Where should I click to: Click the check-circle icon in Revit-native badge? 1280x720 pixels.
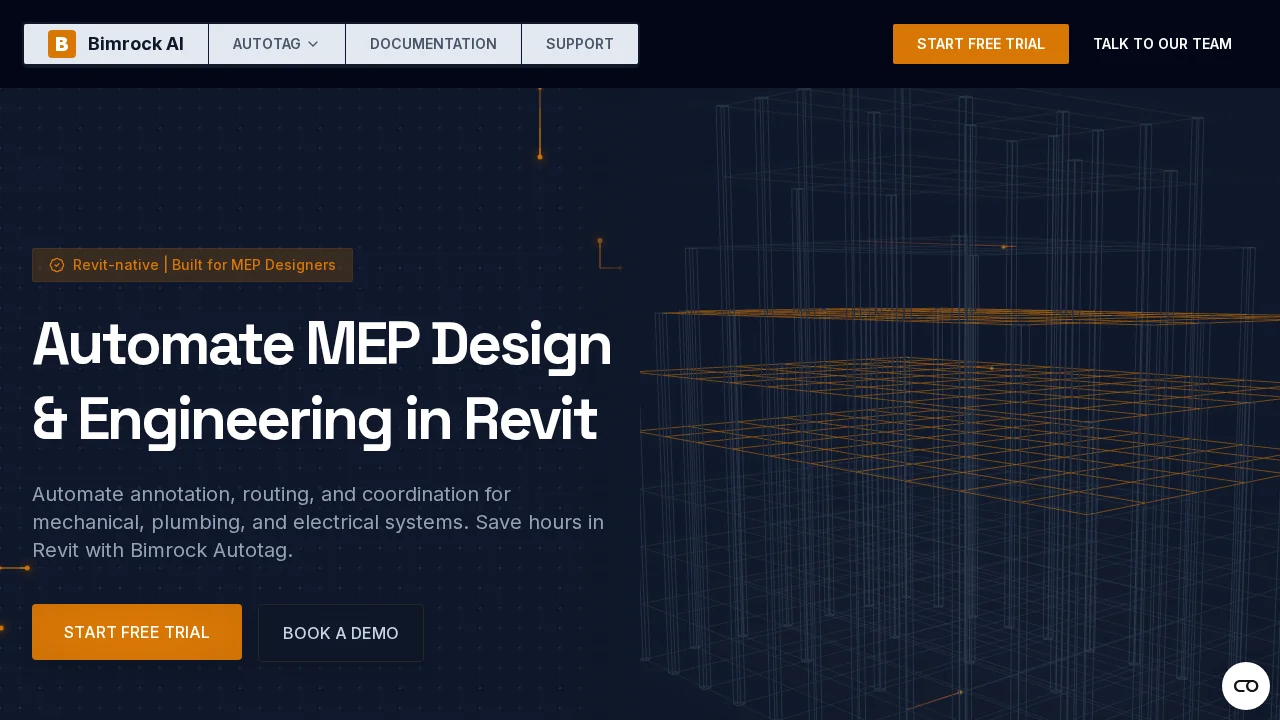57,265
